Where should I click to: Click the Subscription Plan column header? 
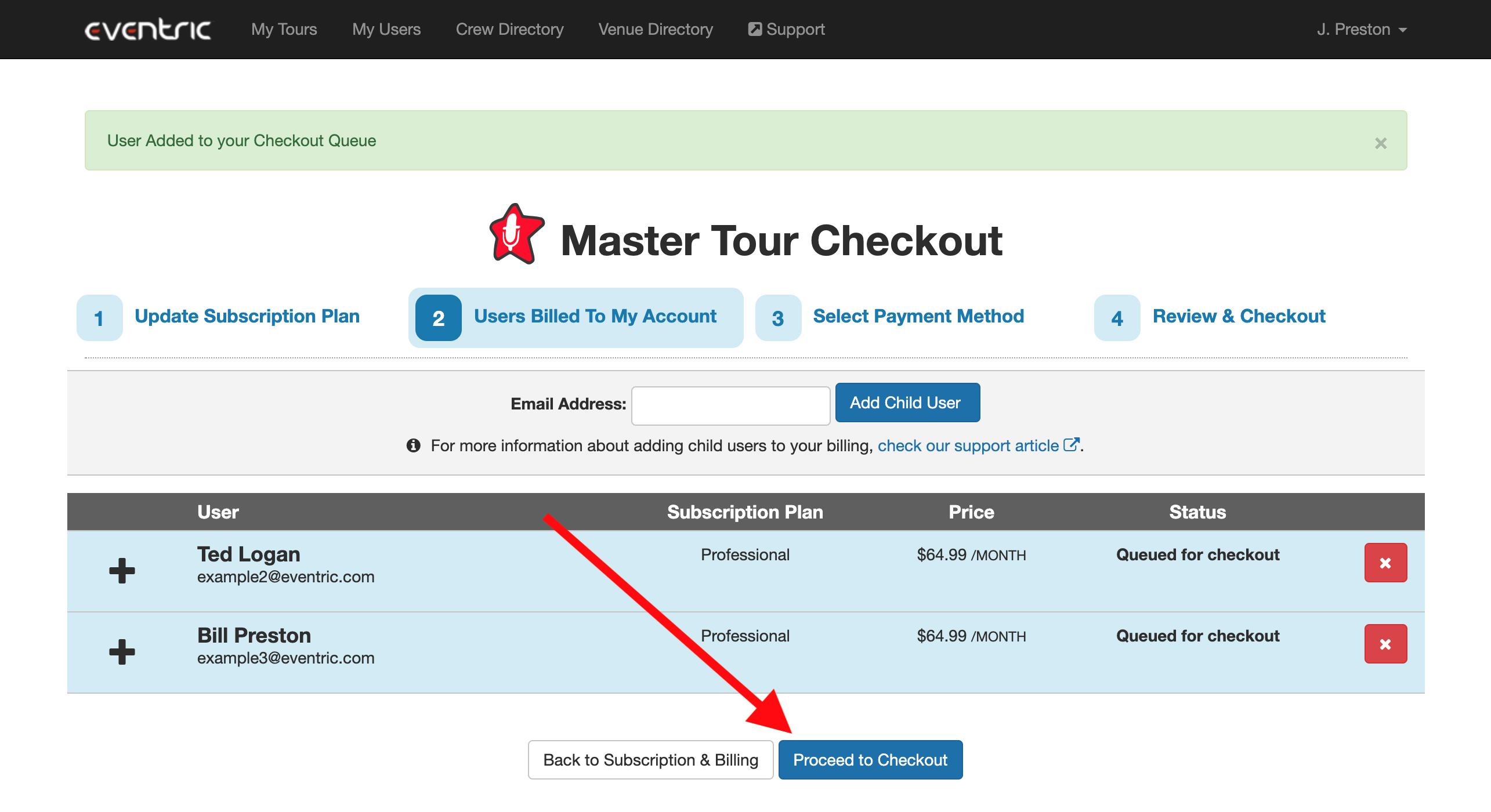pyautogui.click(x=745, y=512)
